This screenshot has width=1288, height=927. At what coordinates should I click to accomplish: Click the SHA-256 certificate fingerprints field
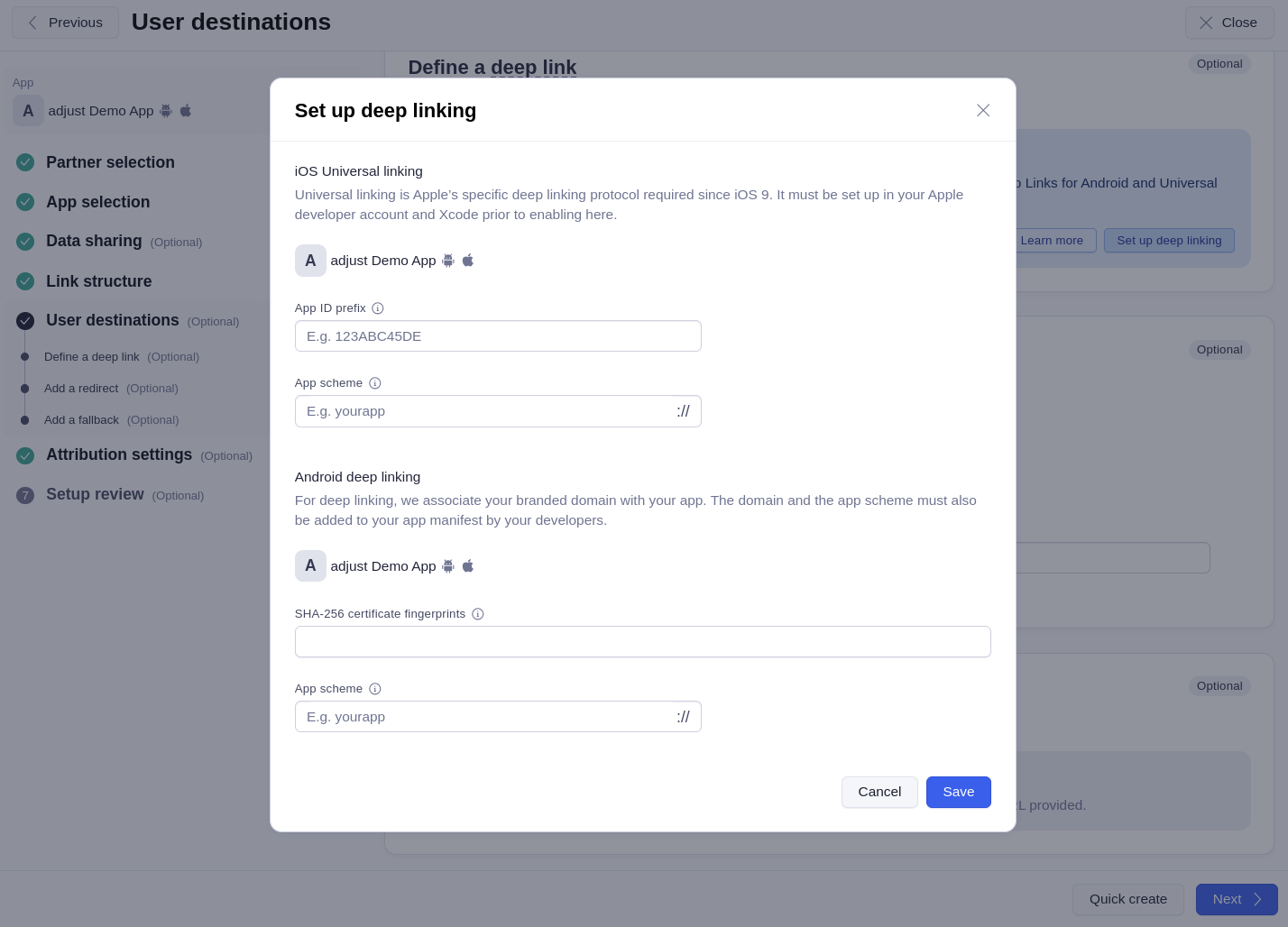pyautogui.click(x=643, y=642)
